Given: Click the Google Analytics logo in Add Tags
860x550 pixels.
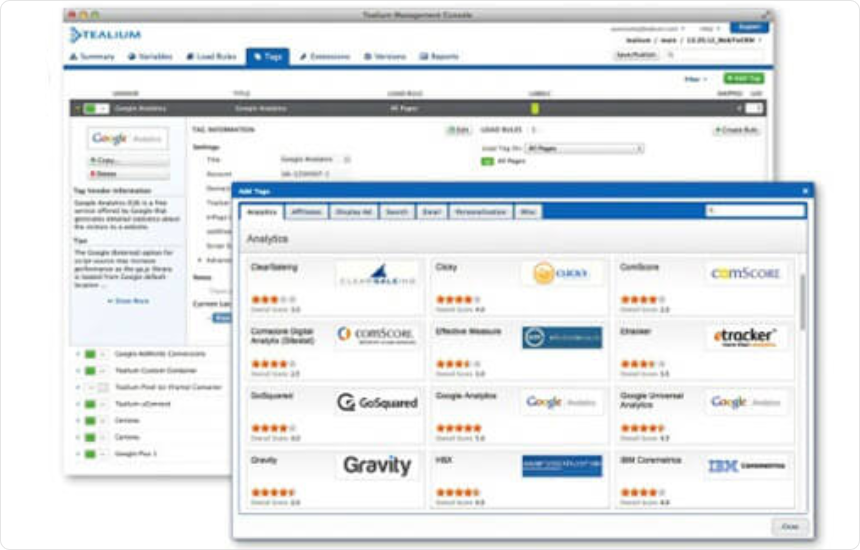Looking at the screenshot, I should [561, 402].
